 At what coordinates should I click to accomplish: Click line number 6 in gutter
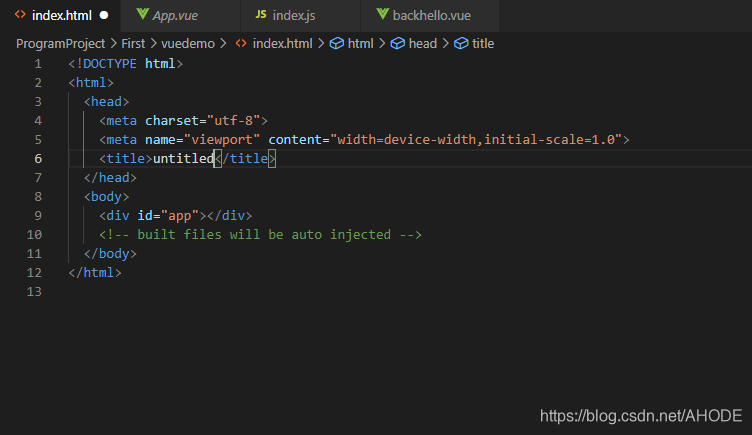(x=38, y=159)
